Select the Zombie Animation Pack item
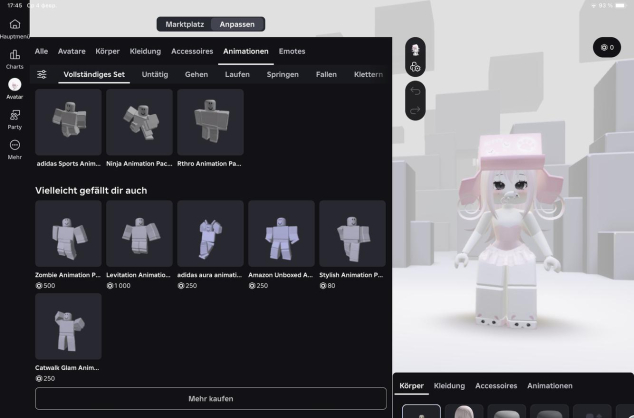 68,233
